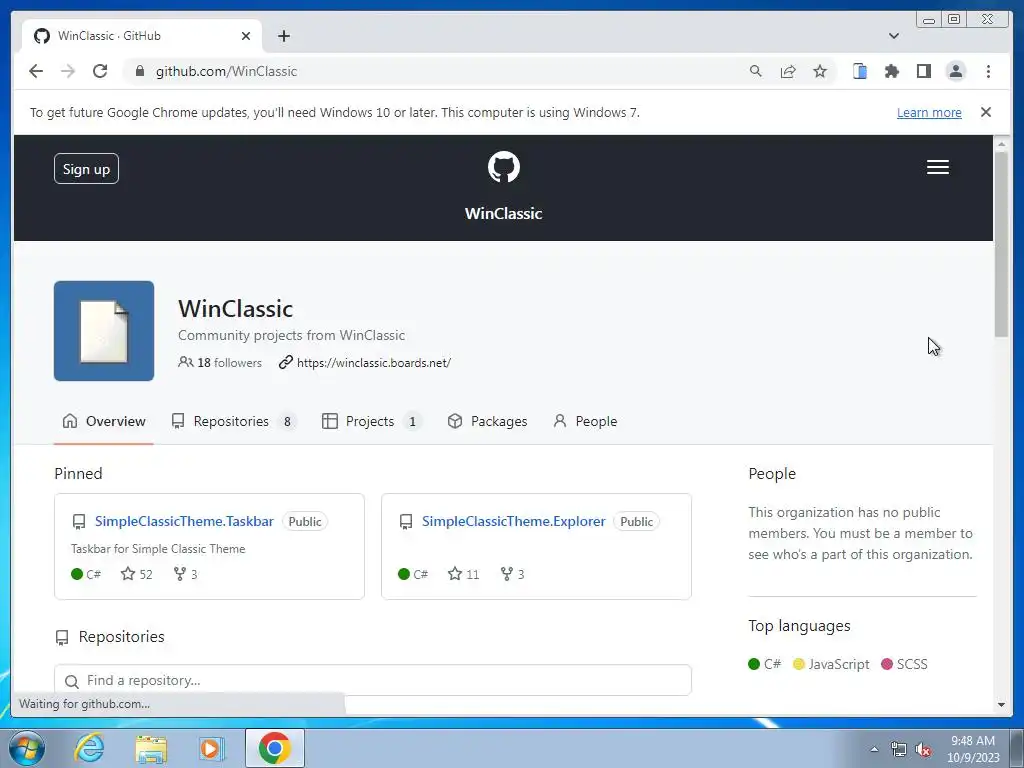1024x768 pixels.
Task: Filter by SCSS in Top languages
Action: pos(904,664)
